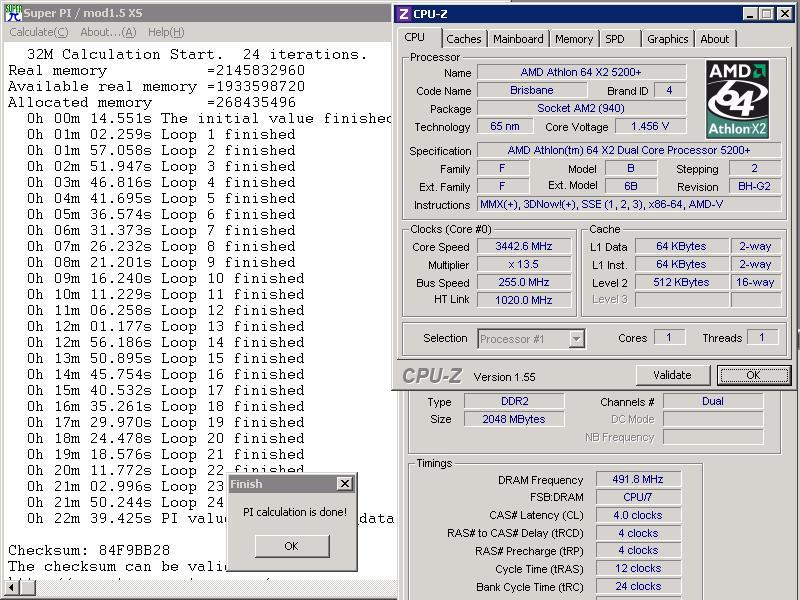Click the horizontal scrollbar thumb in Super PI
The height and width of the screenshot is (600, 800).
27,587
